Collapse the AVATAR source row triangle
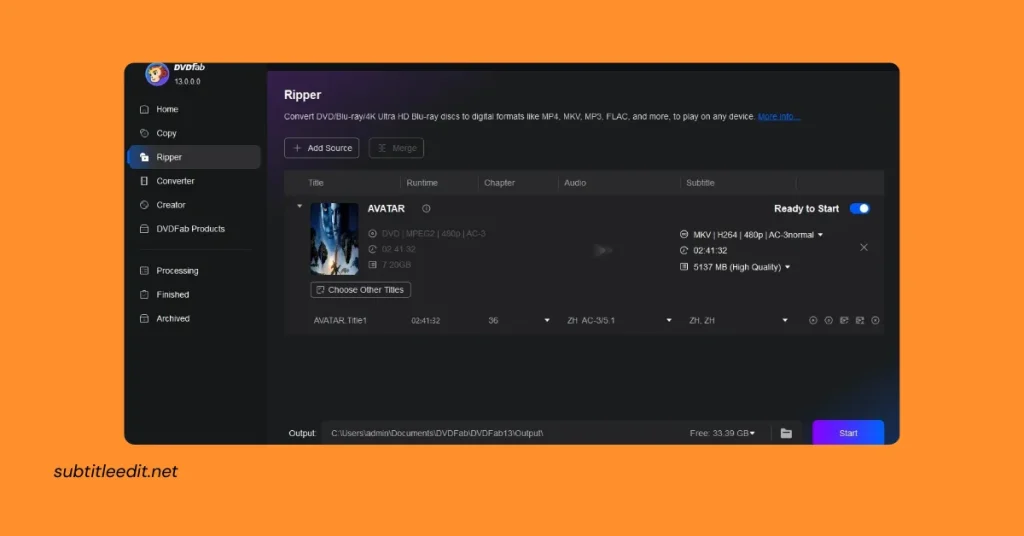Screen dimensions: 1024x536 [x=300, y=206]
